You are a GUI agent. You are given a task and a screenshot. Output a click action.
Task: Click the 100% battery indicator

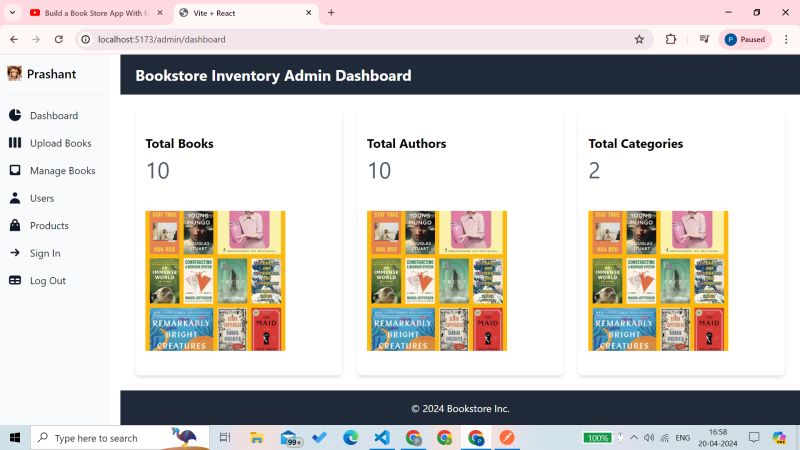597,438
